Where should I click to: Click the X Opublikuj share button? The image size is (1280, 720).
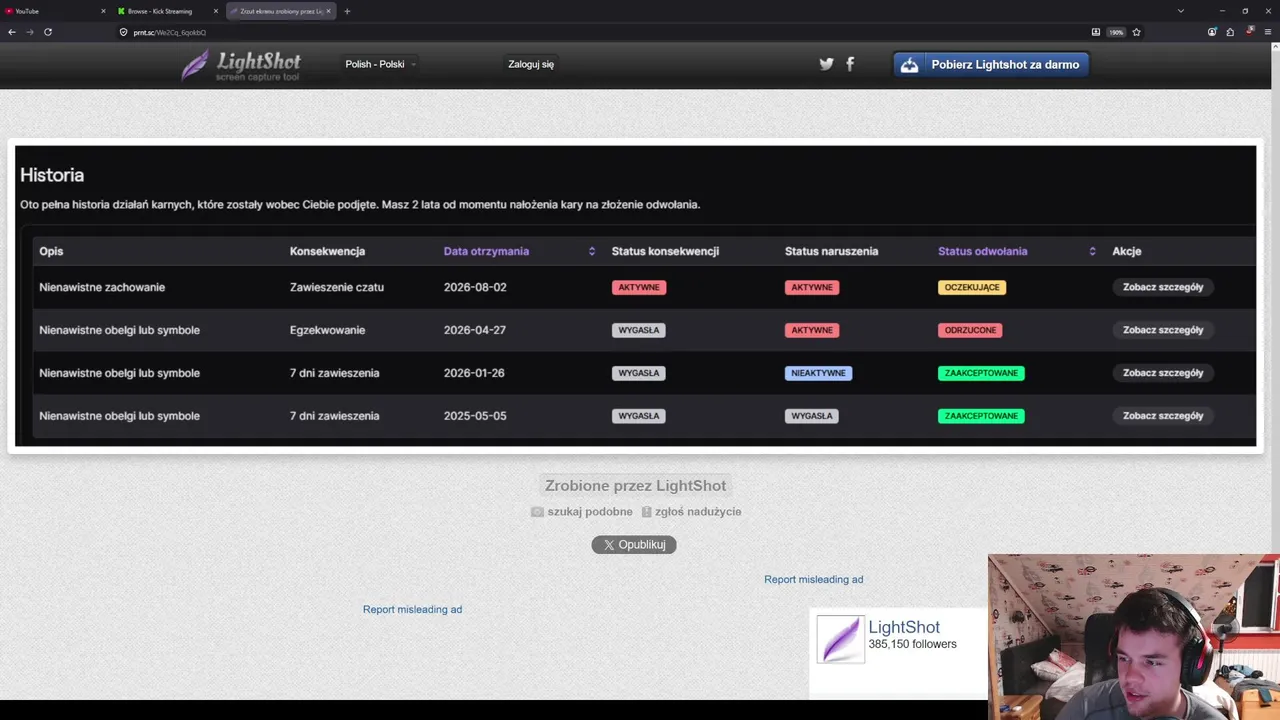click(634, 545)
